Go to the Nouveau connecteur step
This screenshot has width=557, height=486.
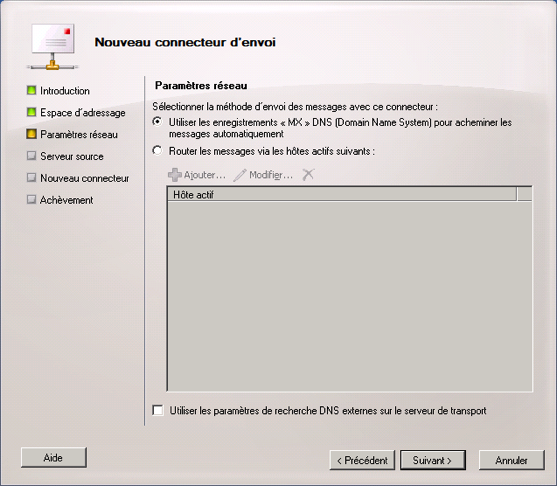85,178
